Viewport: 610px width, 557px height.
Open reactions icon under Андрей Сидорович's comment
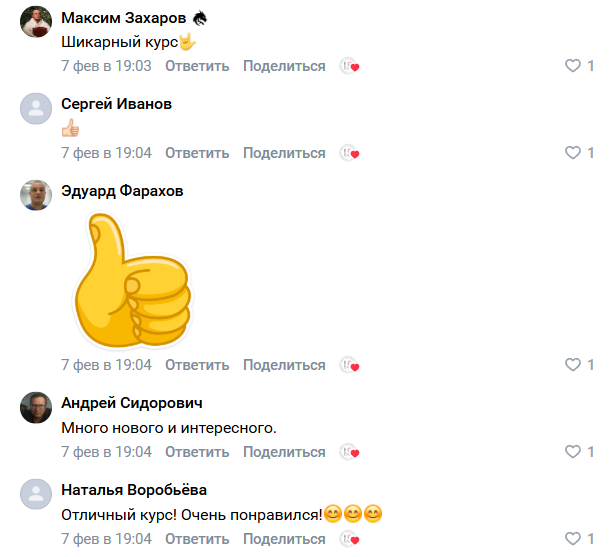349,452
